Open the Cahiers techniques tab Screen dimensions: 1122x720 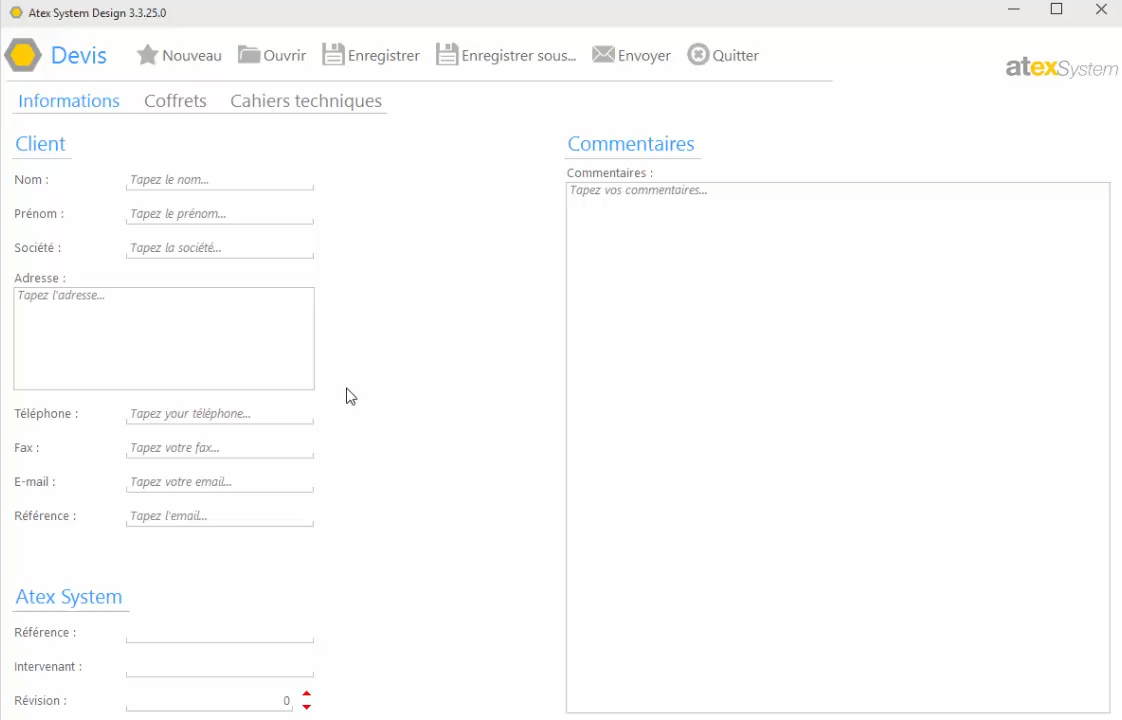click(306, 101)
